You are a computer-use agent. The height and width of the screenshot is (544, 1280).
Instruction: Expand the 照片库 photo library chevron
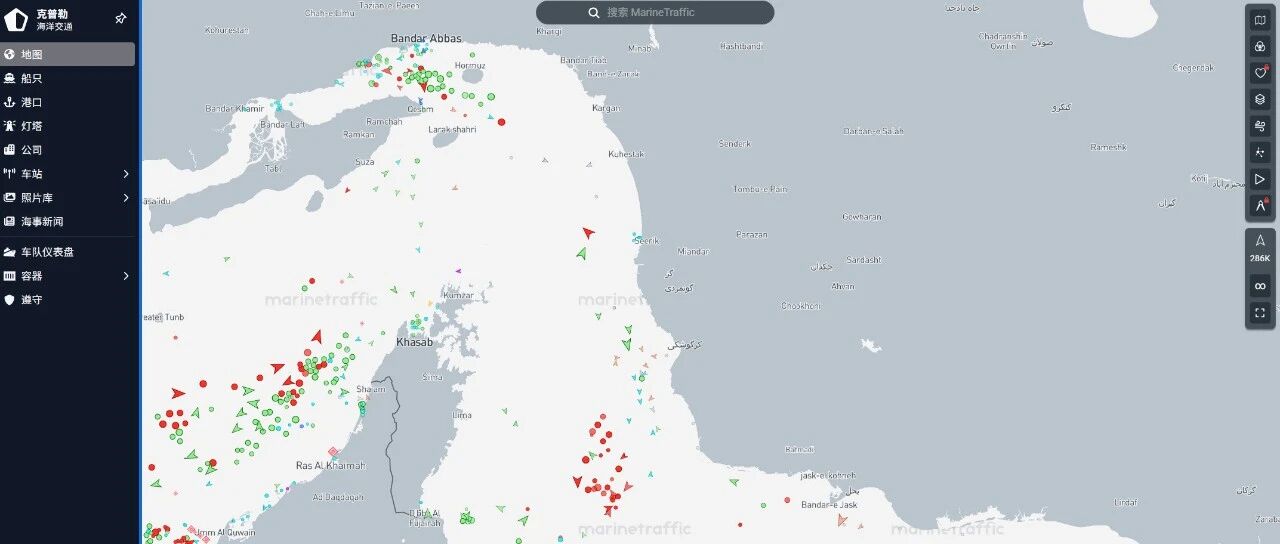tap(126, 198)
